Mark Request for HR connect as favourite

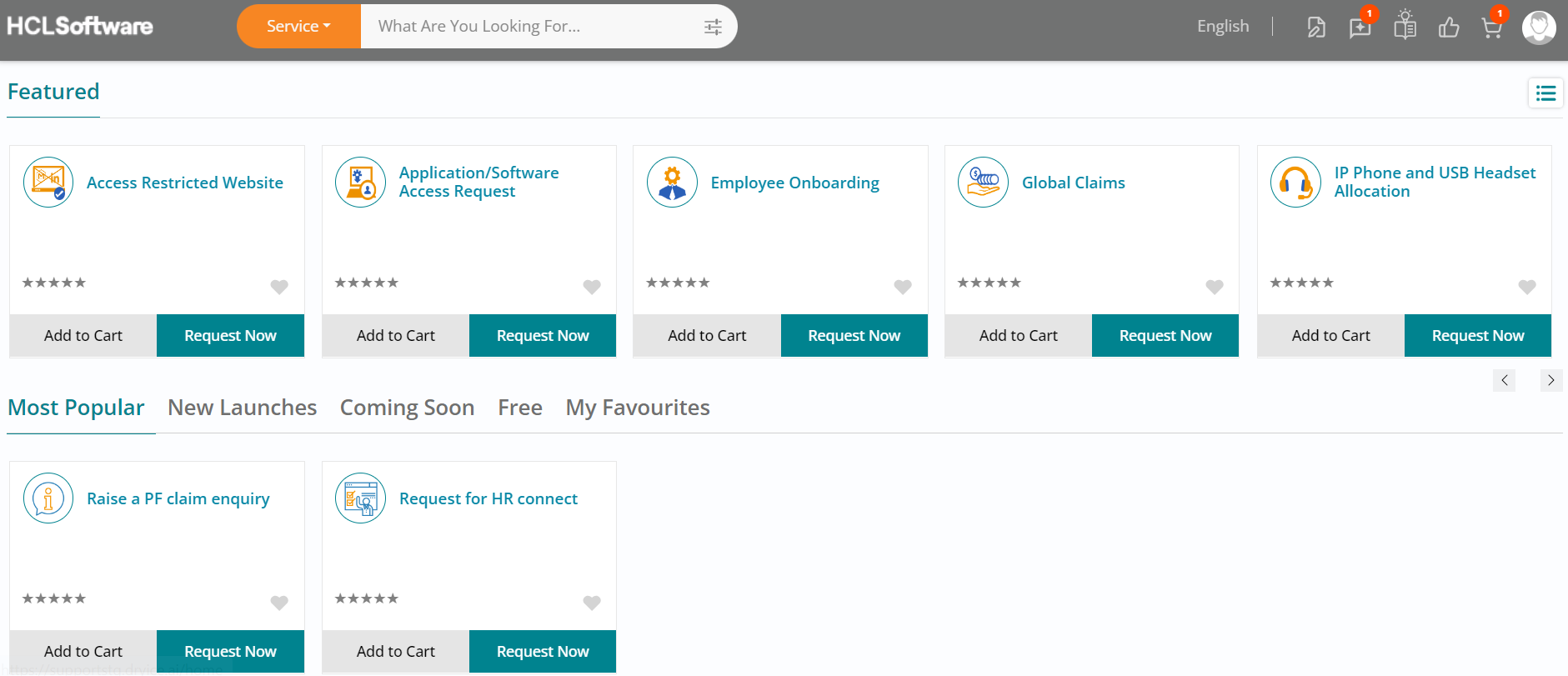592,603
